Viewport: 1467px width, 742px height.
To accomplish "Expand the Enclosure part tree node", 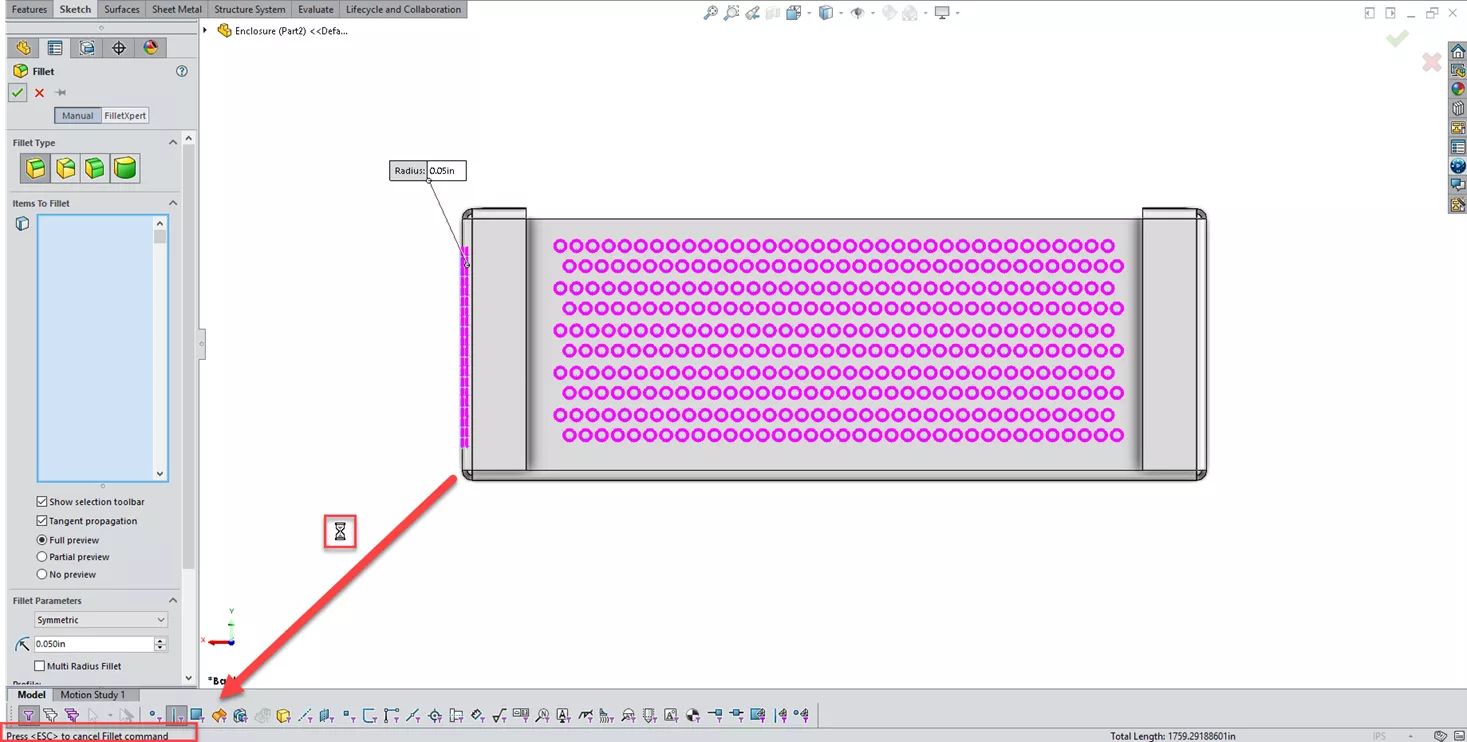I will (206, 31).
